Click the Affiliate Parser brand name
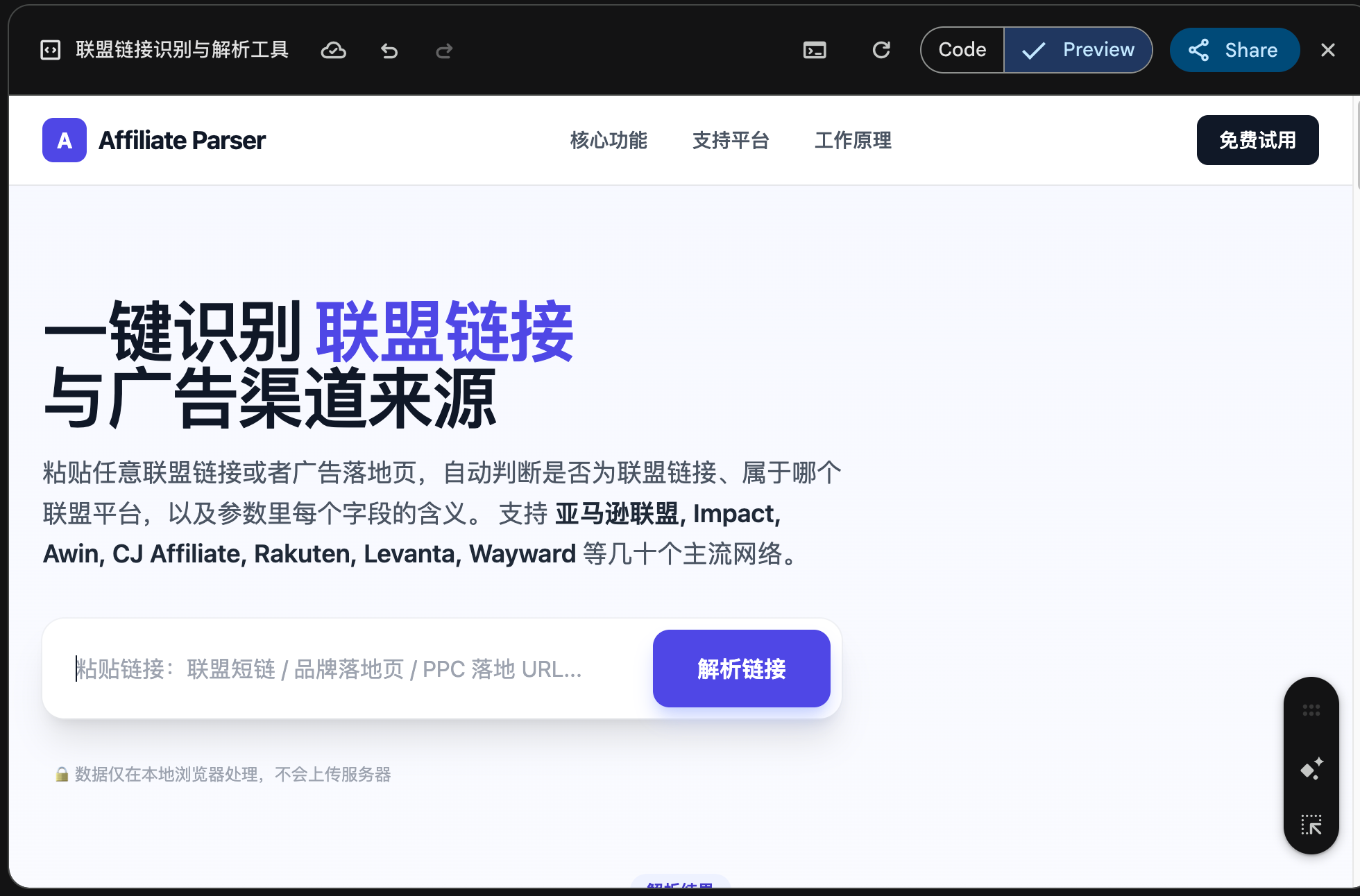 (182, 140)
